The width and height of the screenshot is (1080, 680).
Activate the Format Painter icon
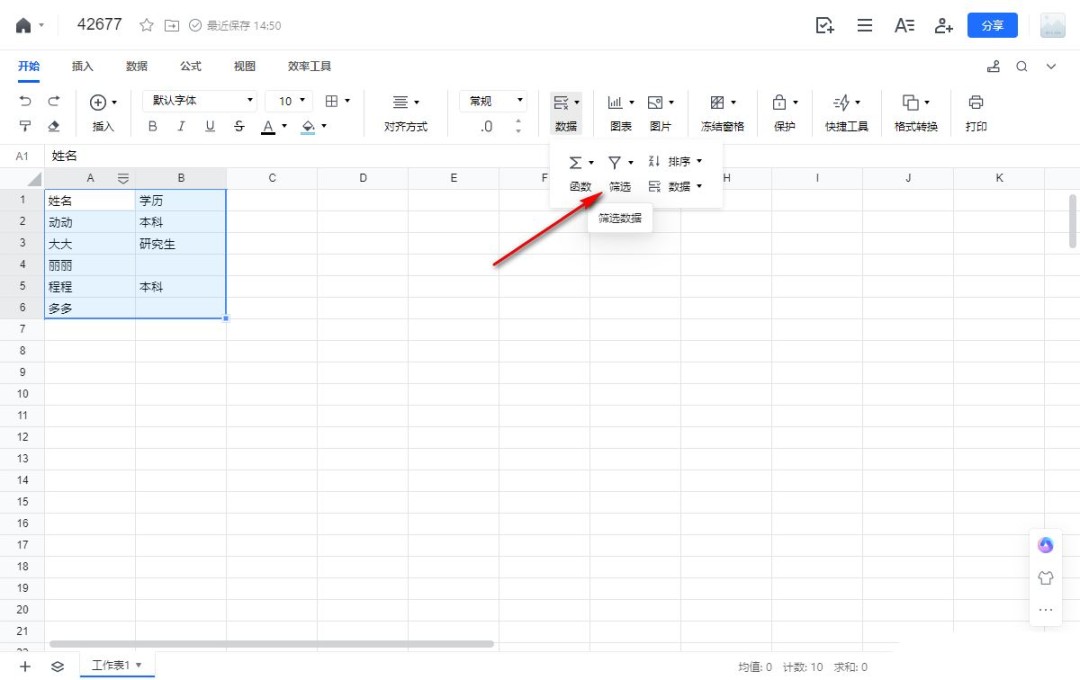25,126
